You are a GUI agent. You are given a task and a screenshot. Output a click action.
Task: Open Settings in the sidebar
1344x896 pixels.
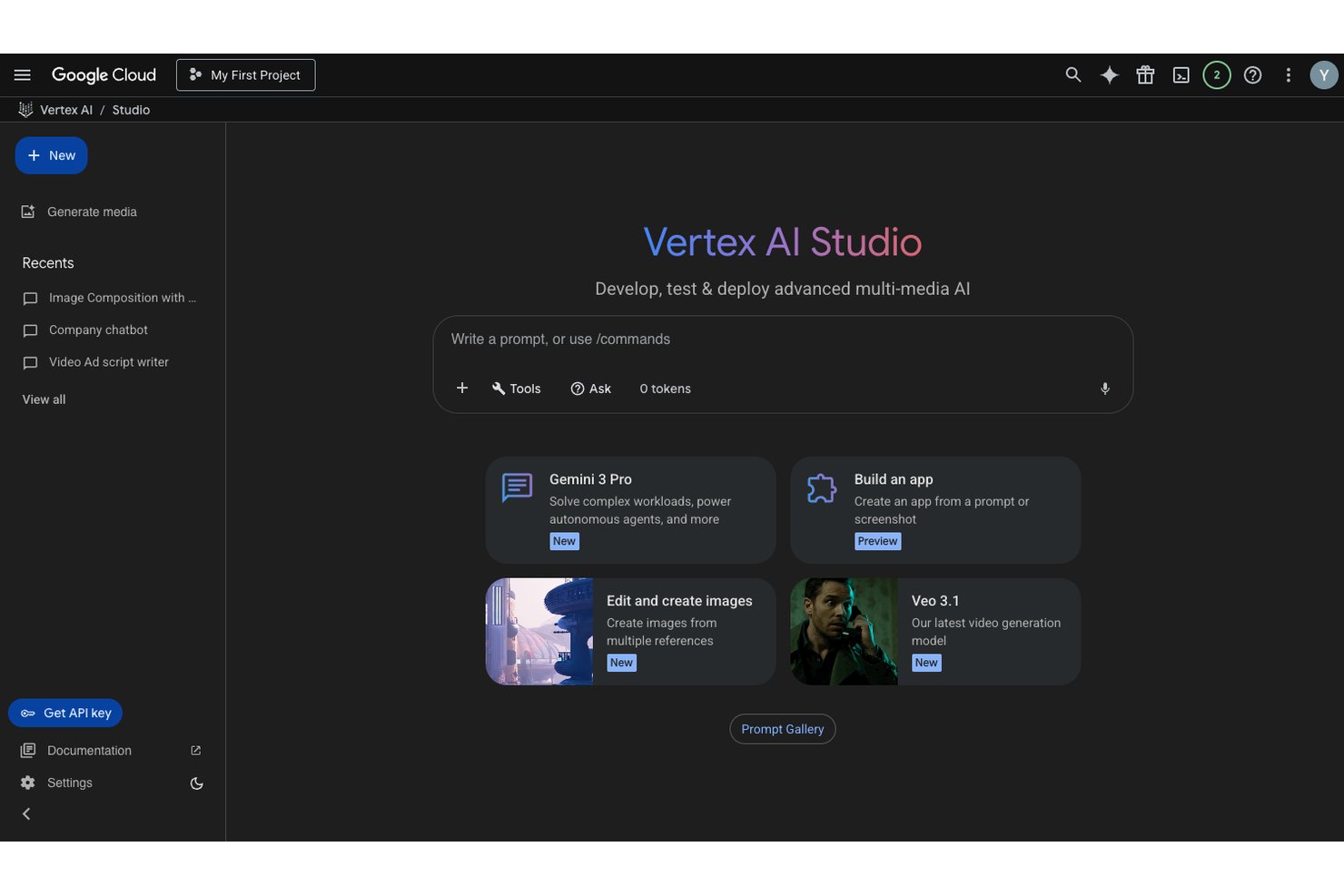pos(70,783)
